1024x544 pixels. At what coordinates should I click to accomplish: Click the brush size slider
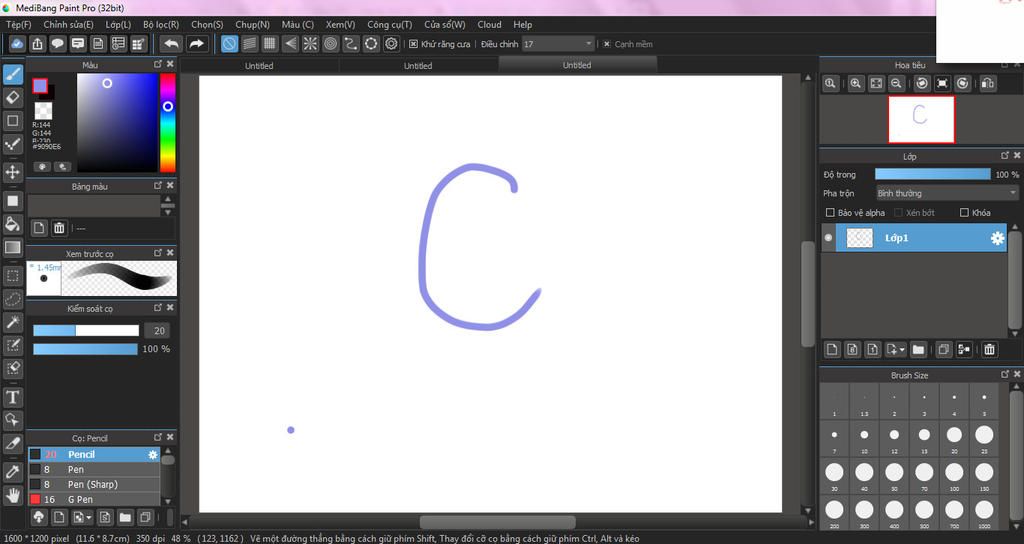pyautogui.click(x=86, y=330)
